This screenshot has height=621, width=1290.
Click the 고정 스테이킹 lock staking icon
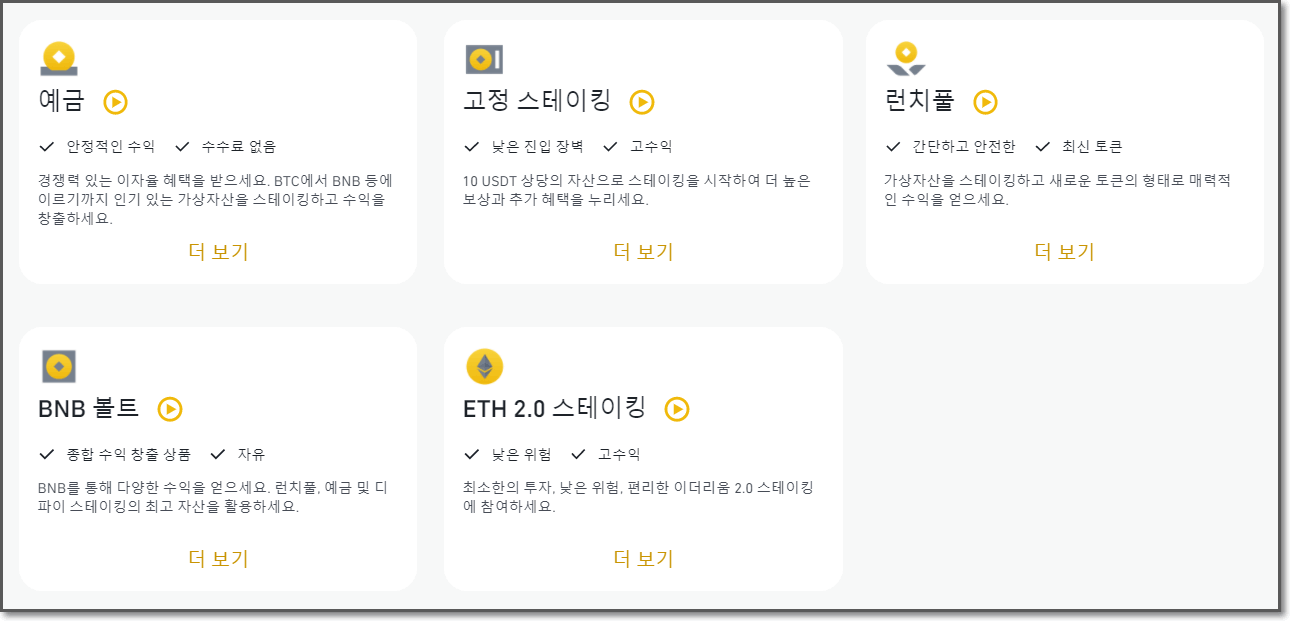coord(483,58)
